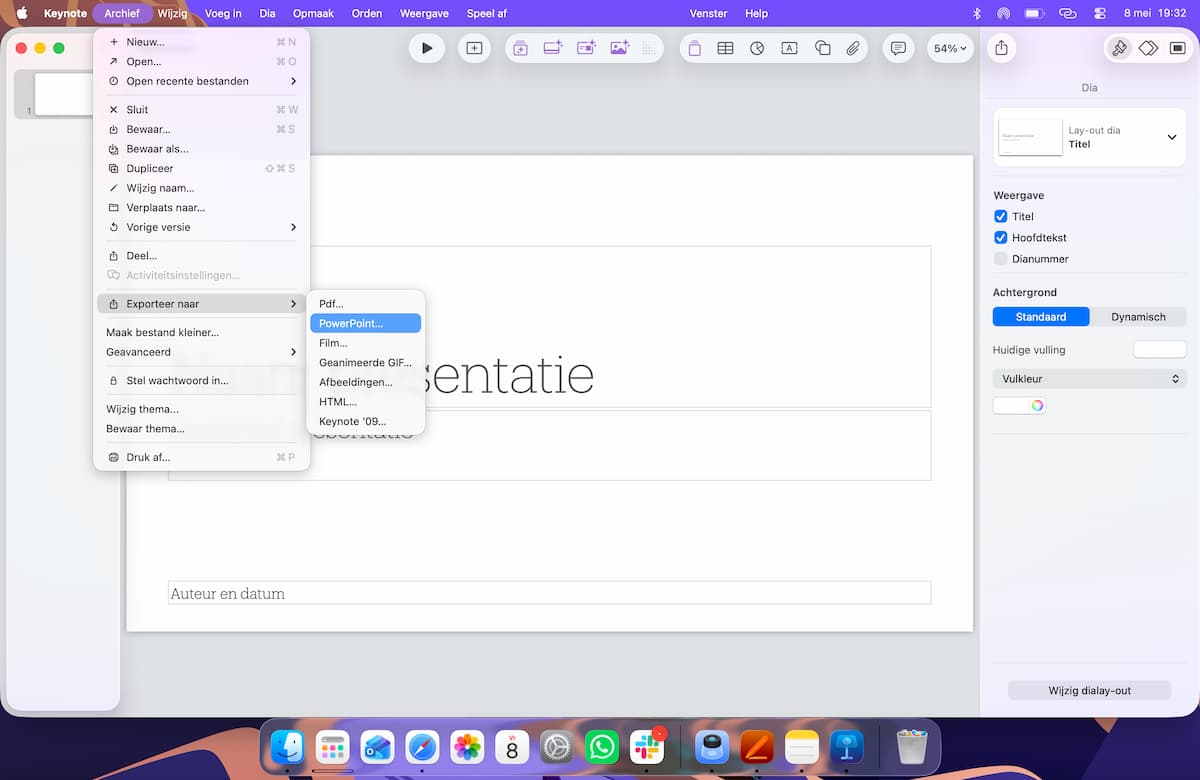Insert a shape from the toolbar
The width and height of the screenshot is (1200, 780).
pos(822,48)
